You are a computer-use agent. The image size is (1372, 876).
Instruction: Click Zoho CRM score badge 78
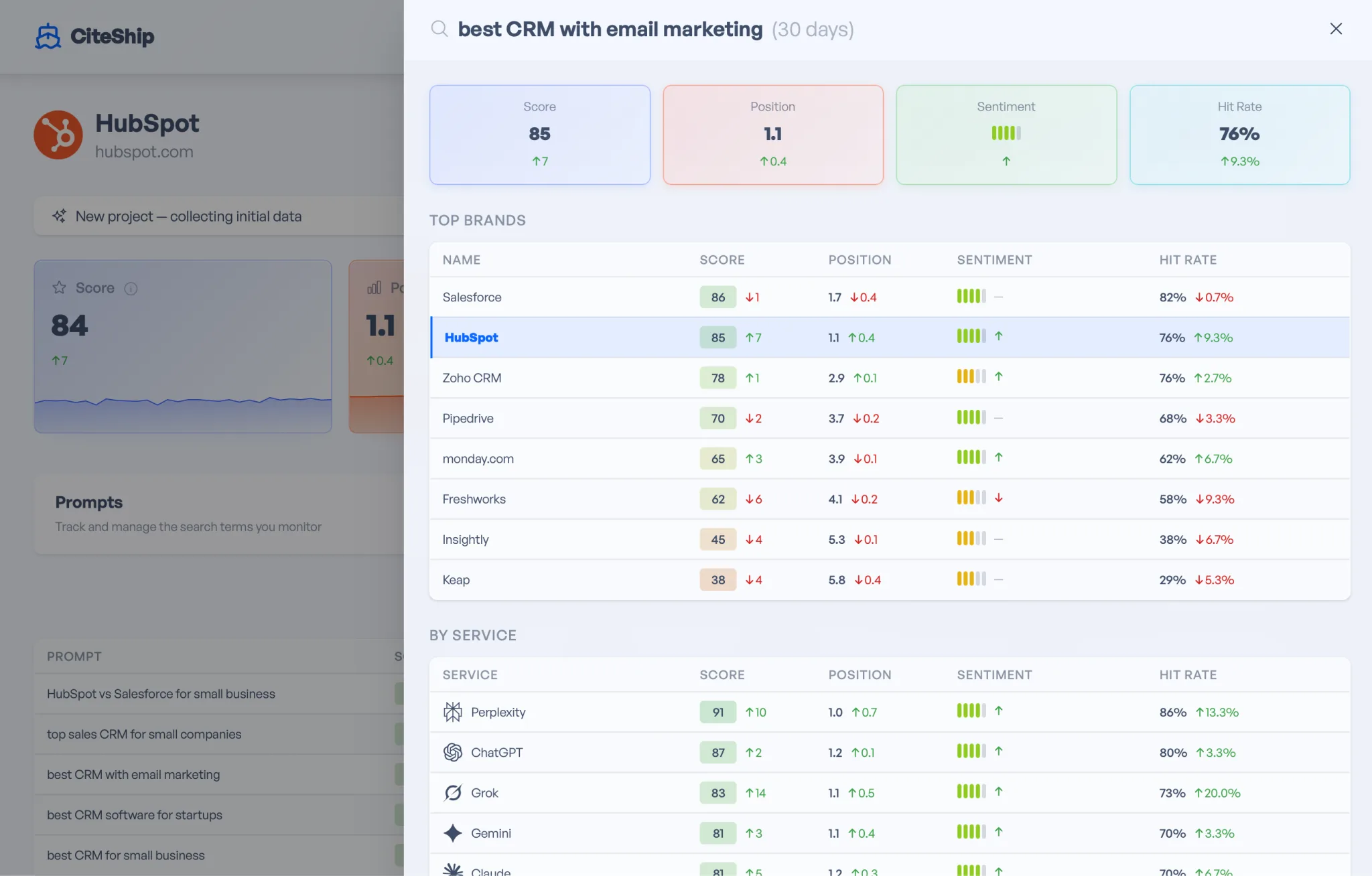click(x=718, y=378)
